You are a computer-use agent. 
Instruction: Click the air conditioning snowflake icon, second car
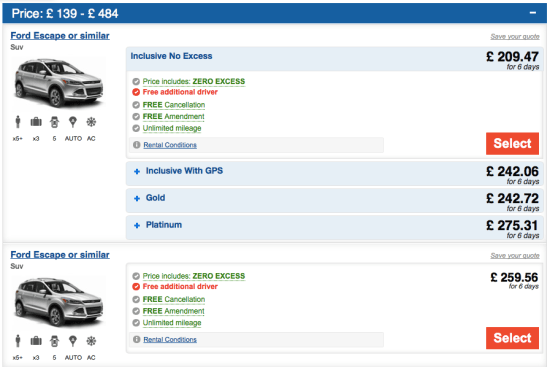pyautogui.click(x=91, y=341)
